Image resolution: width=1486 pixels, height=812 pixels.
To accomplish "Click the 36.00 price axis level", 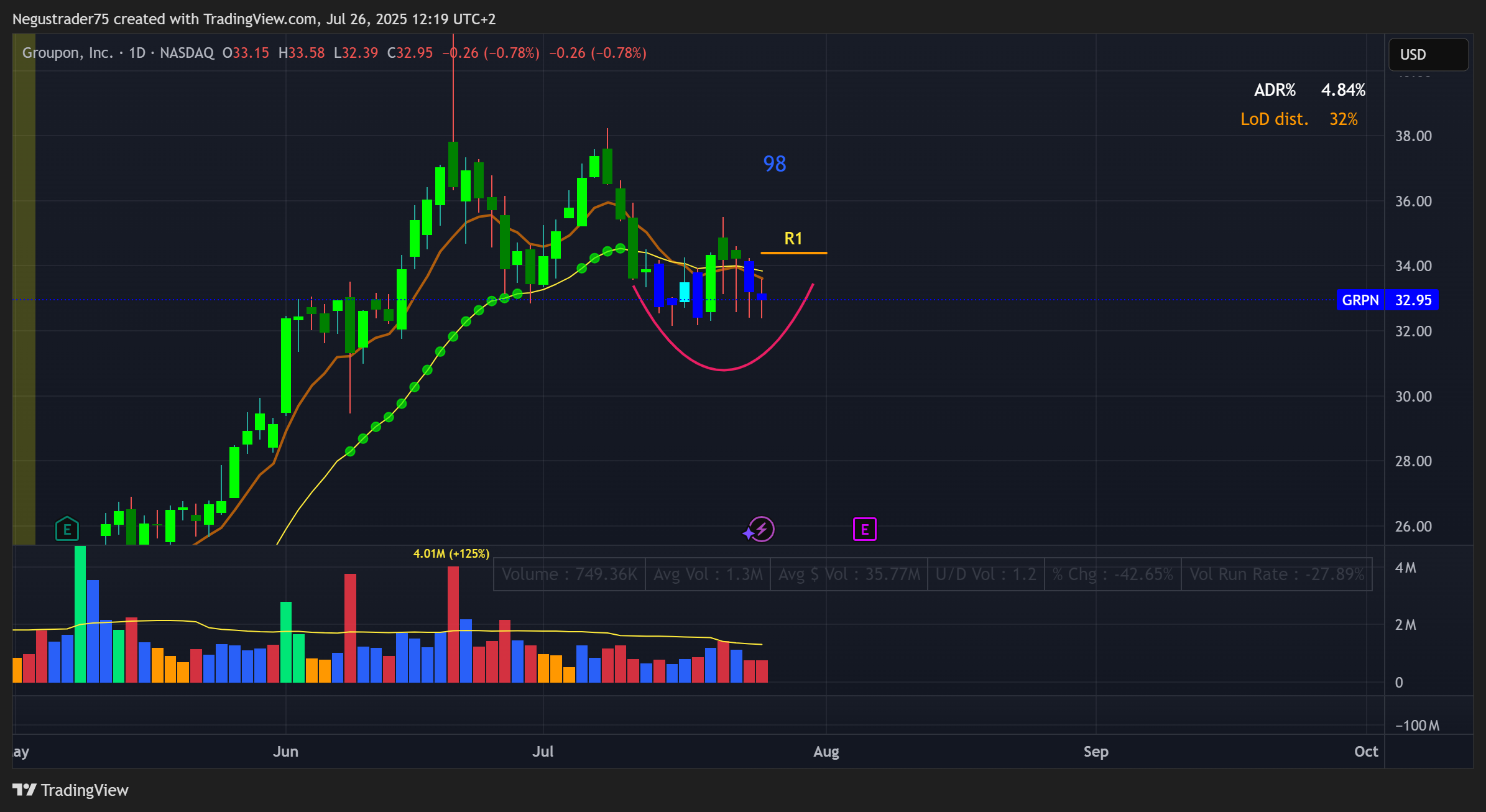I will coord(1413,201).
